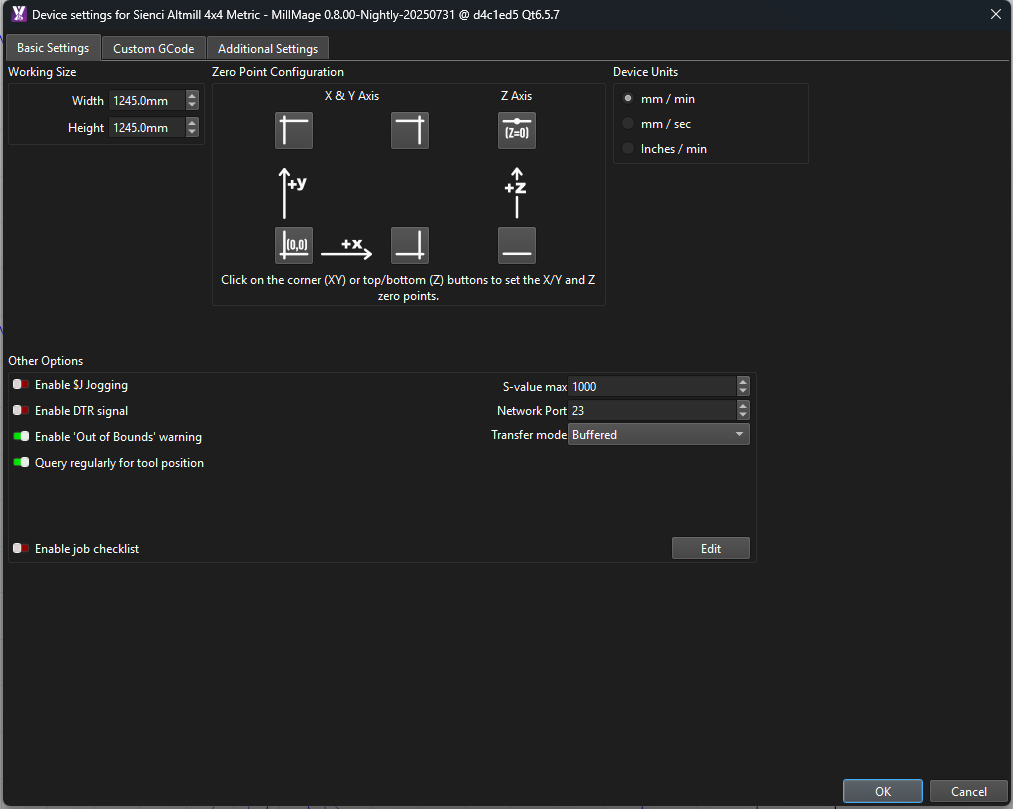Set zero point at bottom-right XY corner
Screen dimensions: 1013x809
[x=409, y=244]
